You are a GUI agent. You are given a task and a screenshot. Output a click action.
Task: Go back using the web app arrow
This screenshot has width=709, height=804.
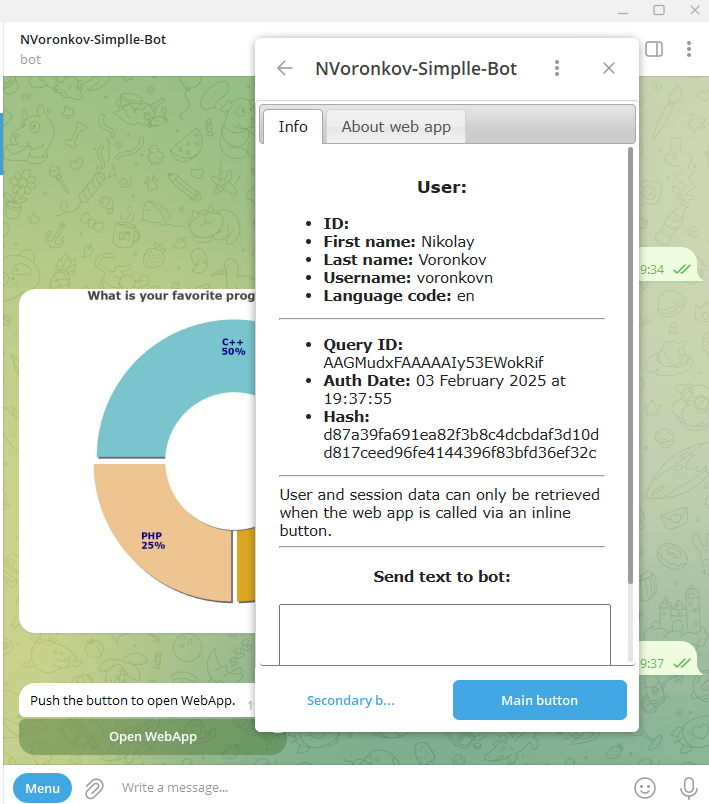click(285, 68)
